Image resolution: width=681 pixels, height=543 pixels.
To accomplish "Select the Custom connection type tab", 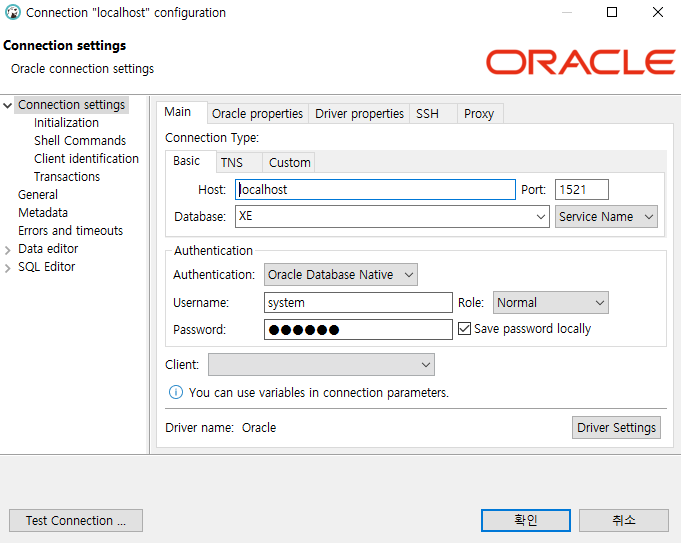I will click(x=289, y=162).
